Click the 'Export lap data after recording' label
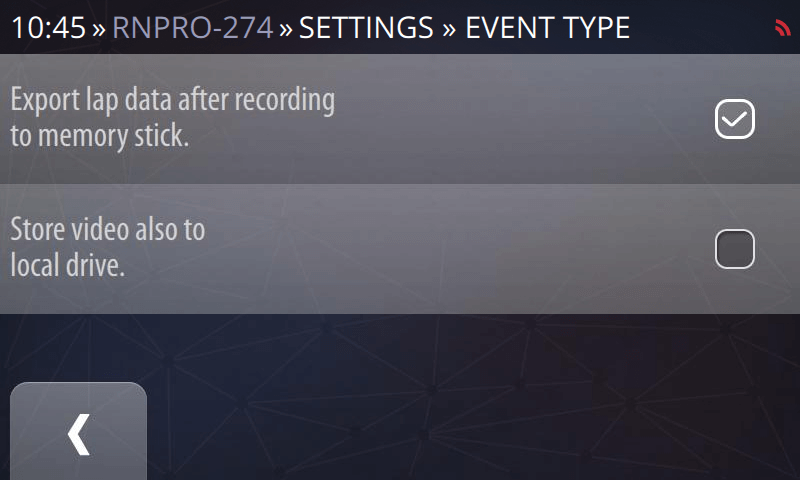Image resolution: width=800 pixels, height=480 pixels. pyautogui.click(x=172, y=101)
